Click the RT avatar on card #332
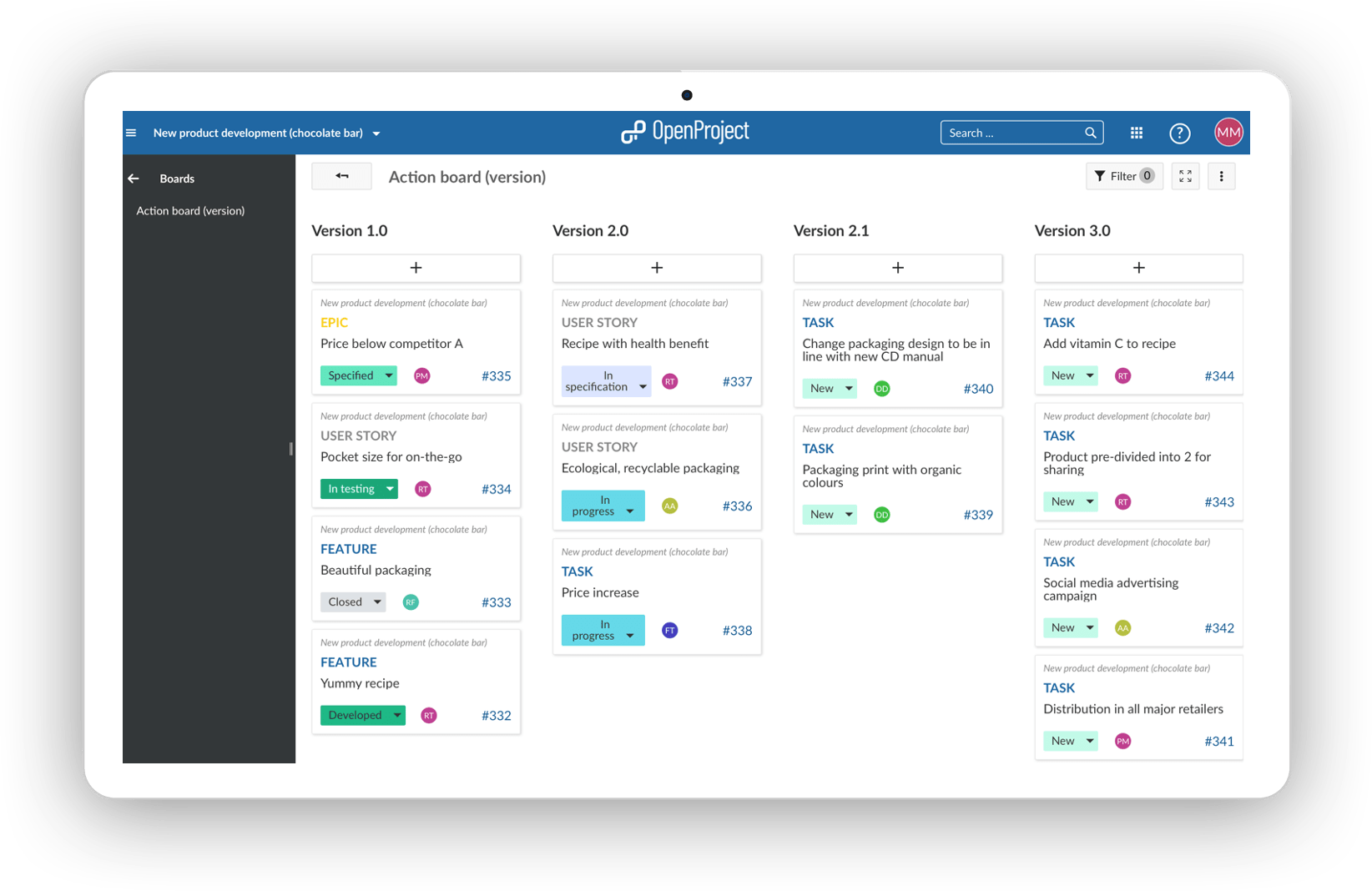The image size is (1372, 891). point(429,715)
